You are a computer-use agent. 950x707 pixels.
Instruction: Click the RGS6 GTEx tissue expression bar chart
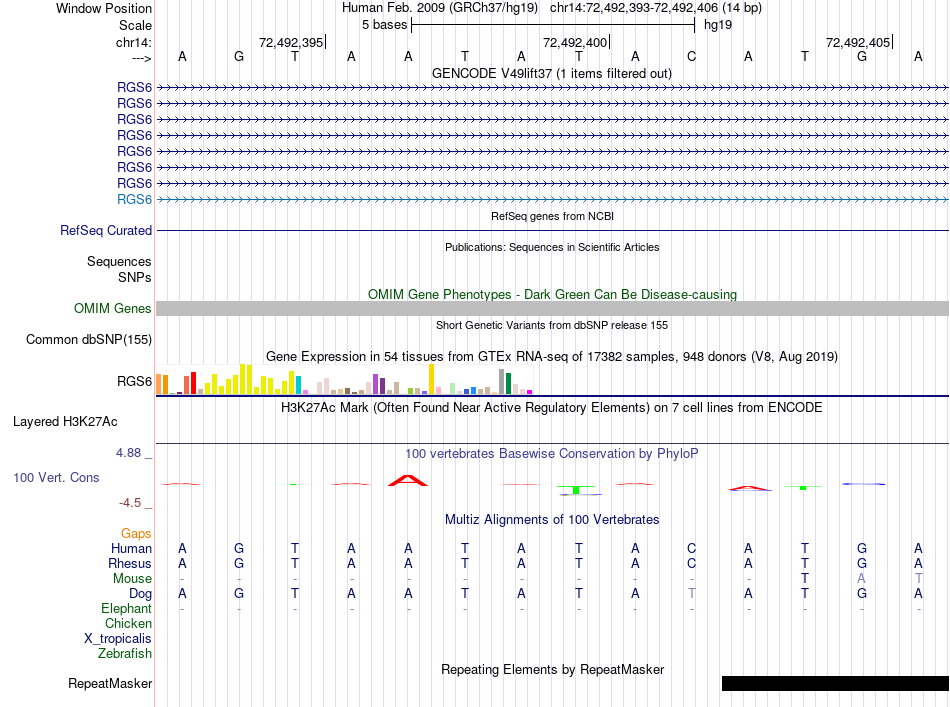point(344,379)
